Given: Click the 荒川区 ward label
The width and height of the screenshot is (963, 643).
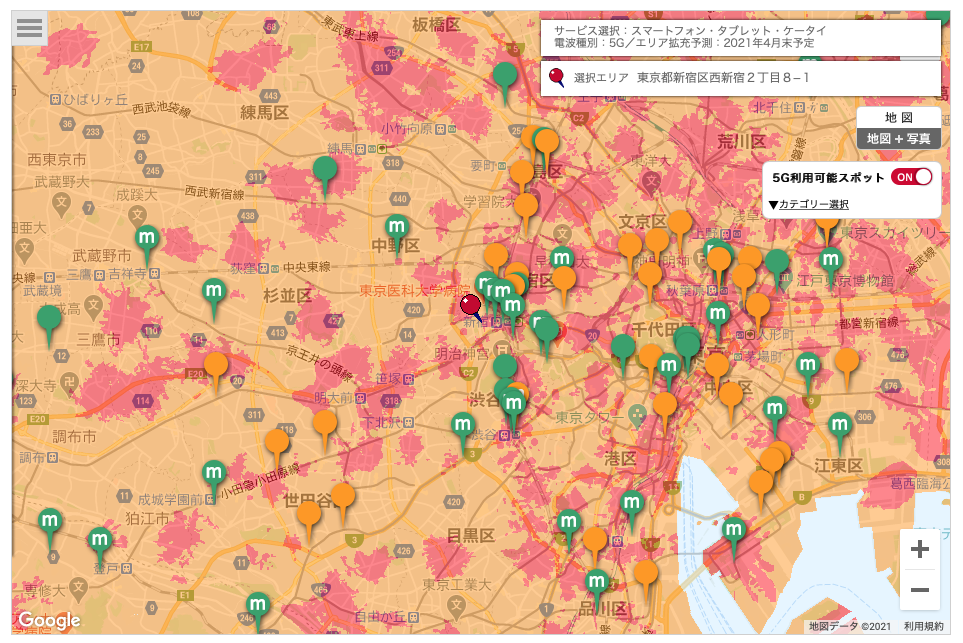Looking at the screenshot, I should 742,142.
